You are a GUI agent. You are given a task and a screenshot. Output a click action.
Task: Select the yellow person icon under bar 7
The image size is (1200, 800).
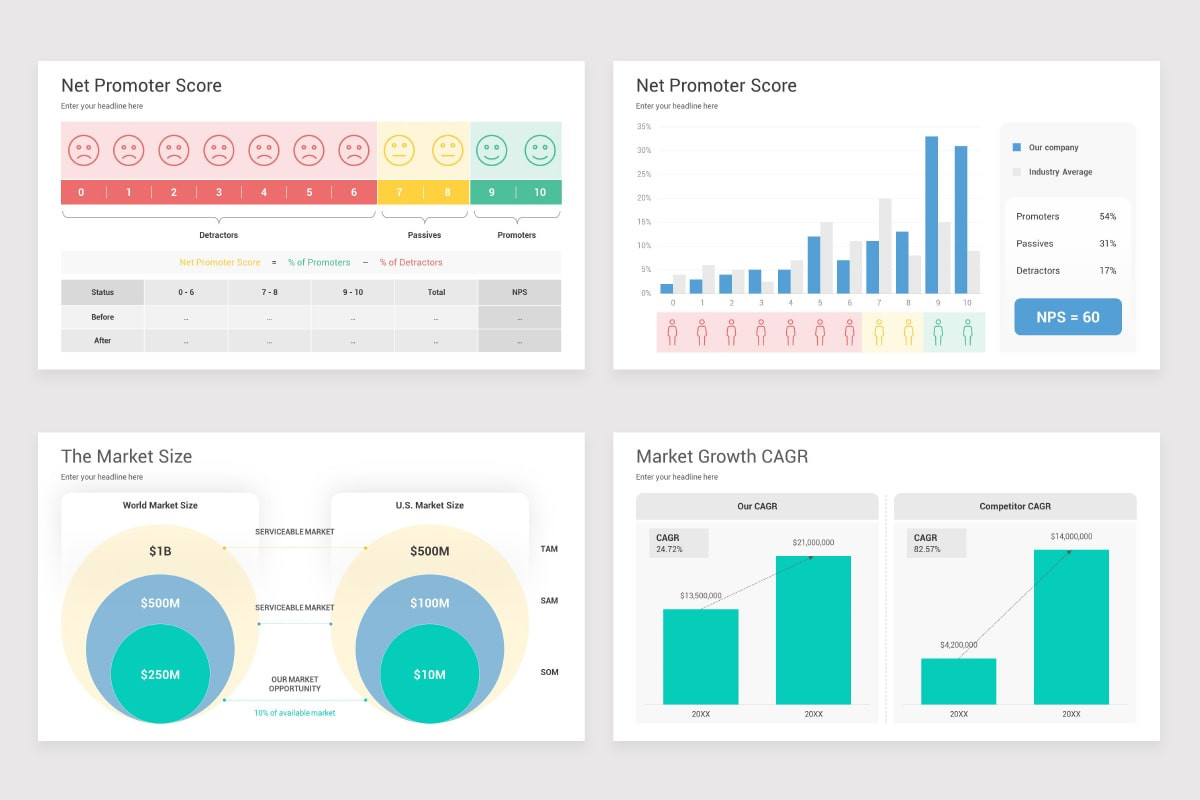pos(879,332)
